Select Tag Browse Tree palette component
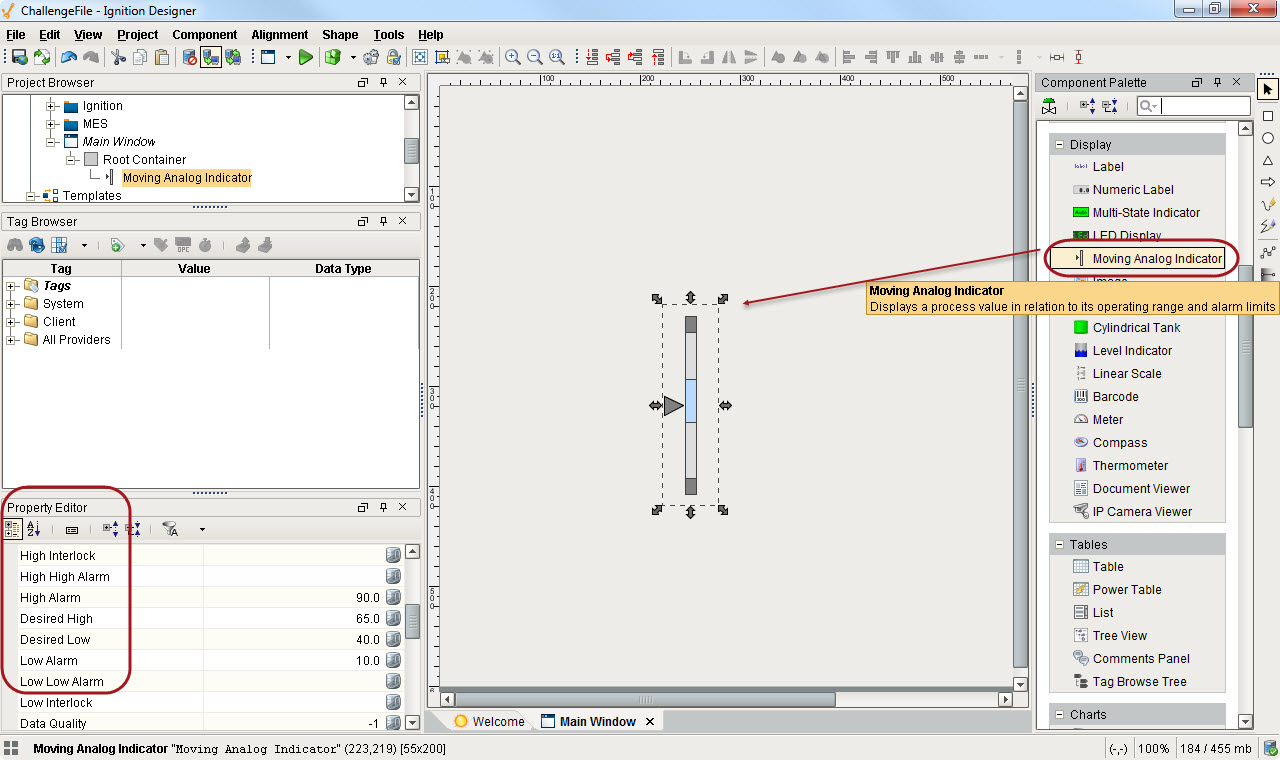This screenshot has width=1280, height=760. (x=1129, y=682)
